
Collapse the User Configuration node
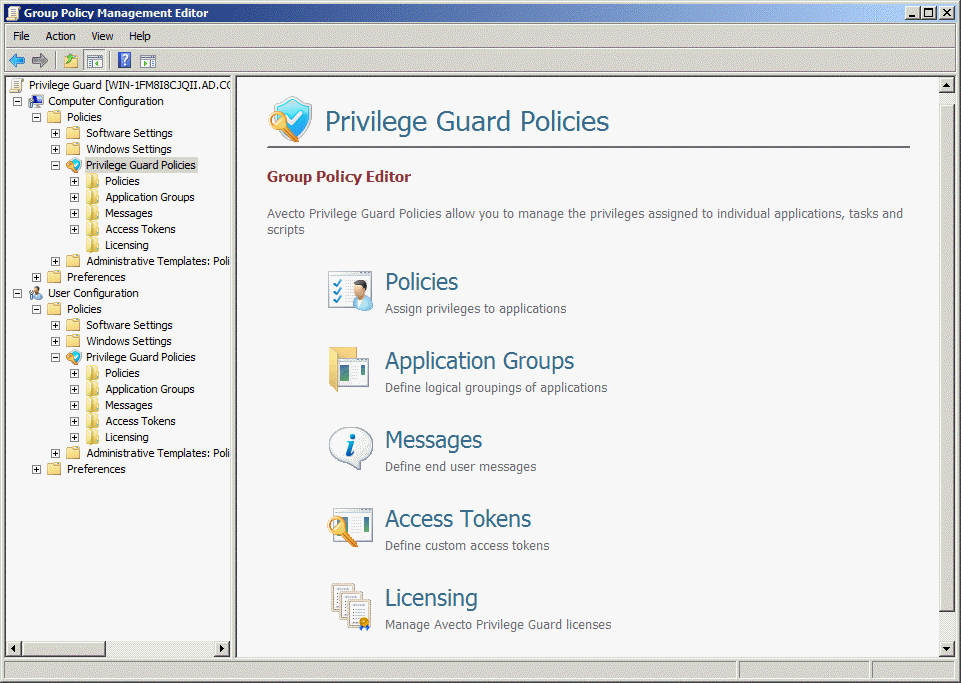coord(18,293)
